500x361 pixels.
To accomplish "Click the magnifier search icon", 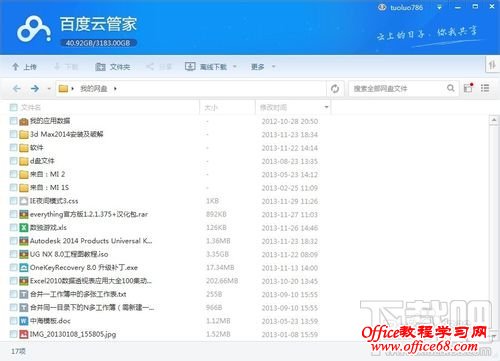I will pyautogui.click(x=450, y=88).
